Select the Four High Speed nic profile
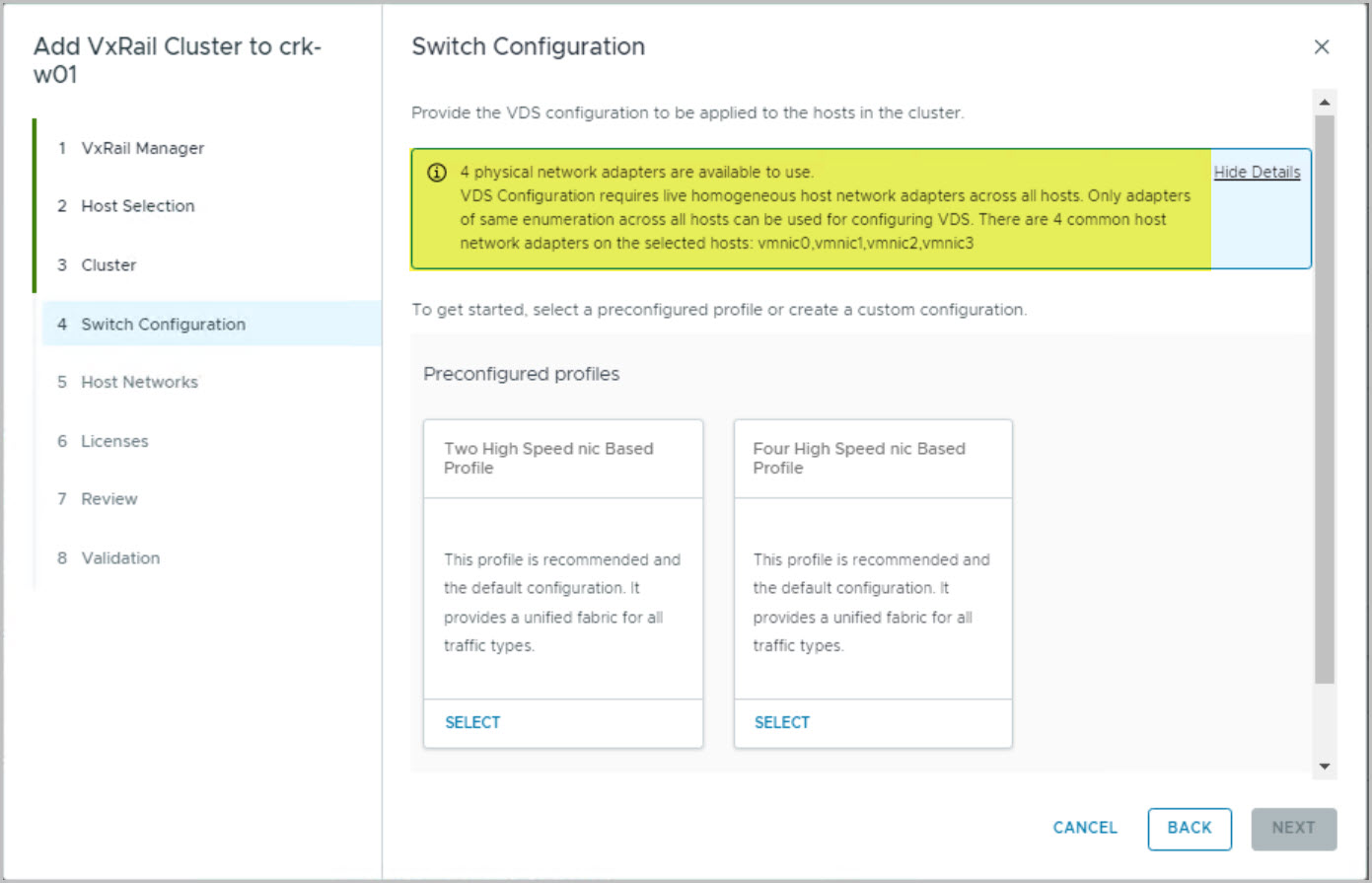The height and width of the screenshot is (883, 1372). tap(782, 722)
